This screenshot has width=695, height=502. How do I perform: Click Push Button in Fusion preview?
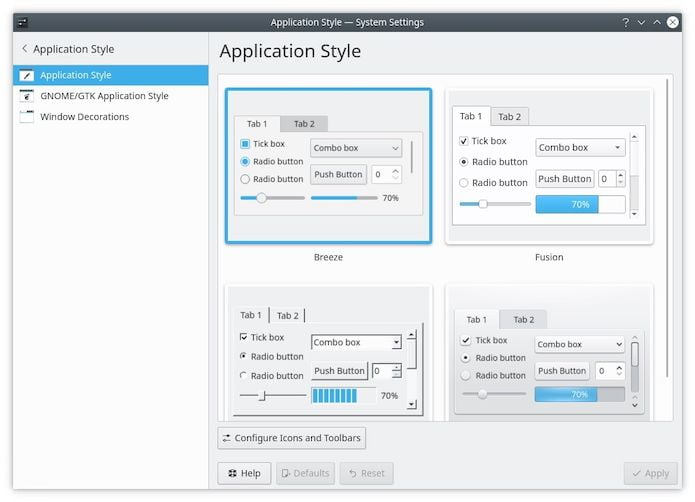[x=564, y=179]
